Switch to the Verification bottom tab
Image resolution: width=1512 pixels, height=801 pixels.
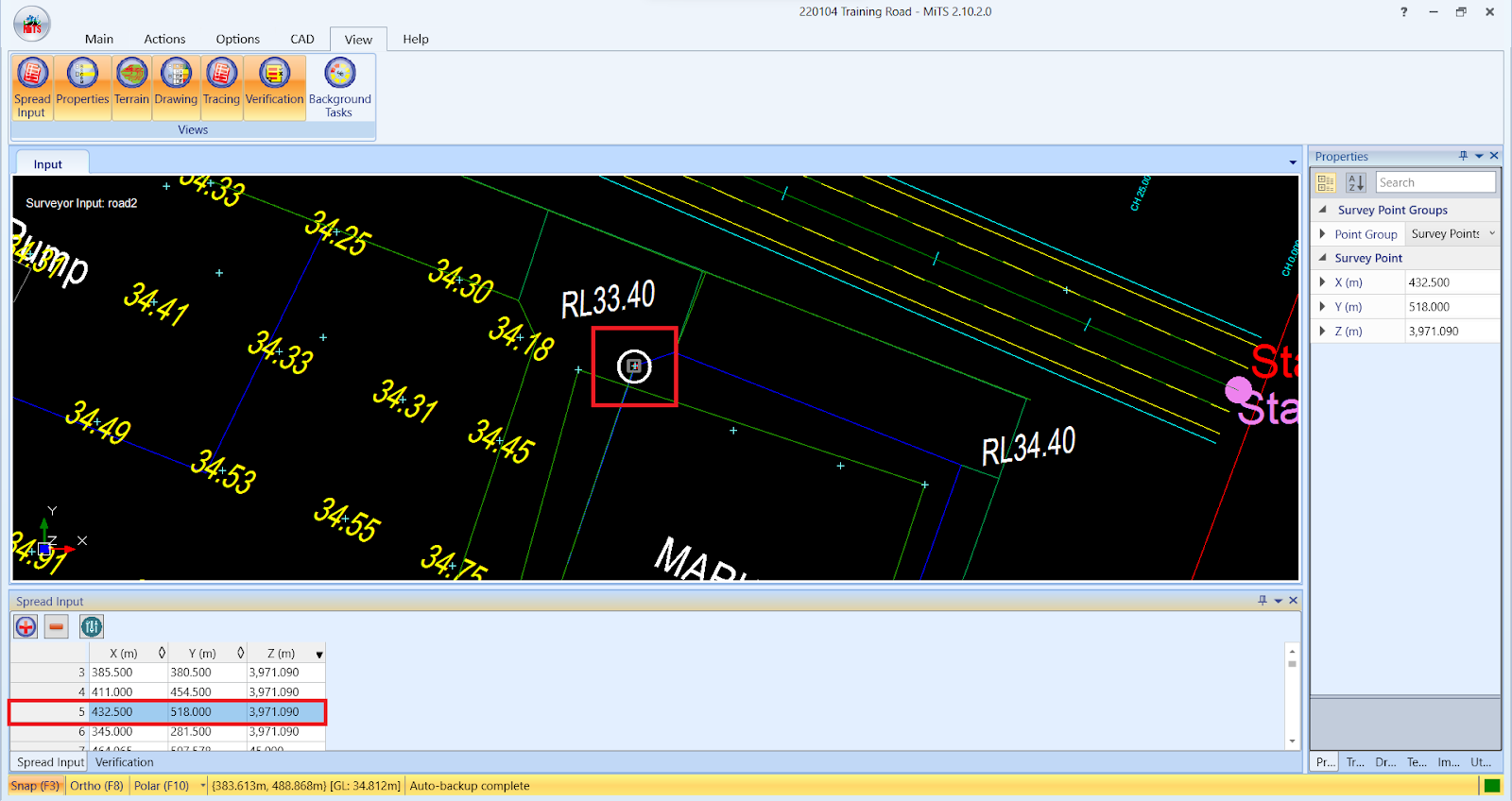click(124, 762)
